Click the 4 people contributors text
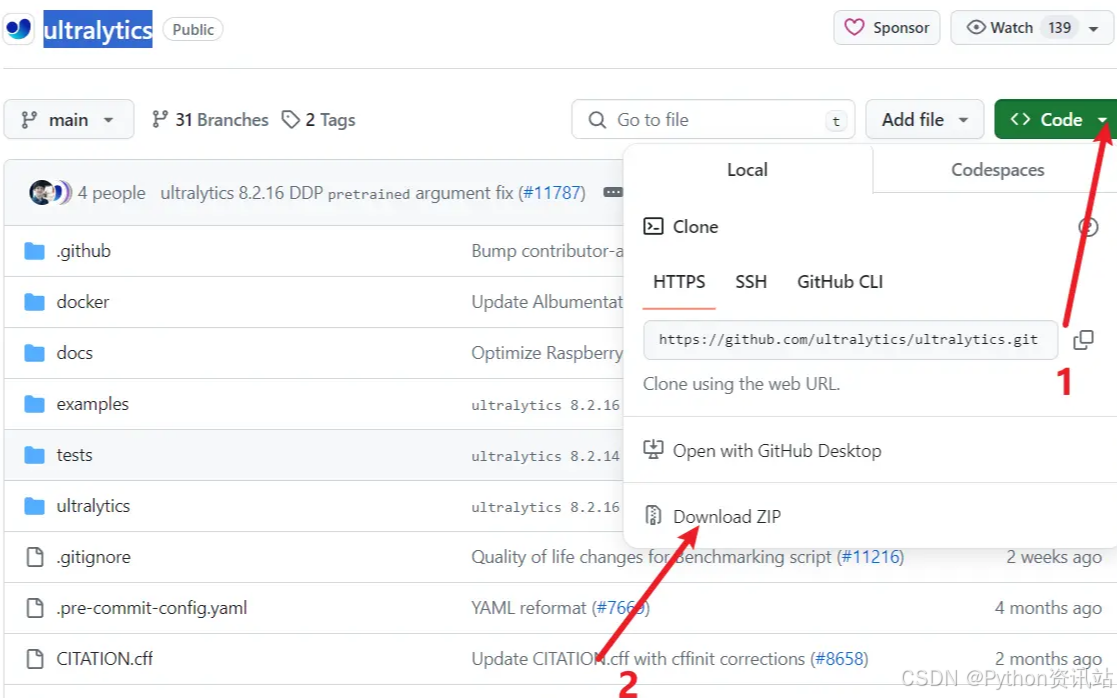 pyautogui.click(x=111, y=193)
